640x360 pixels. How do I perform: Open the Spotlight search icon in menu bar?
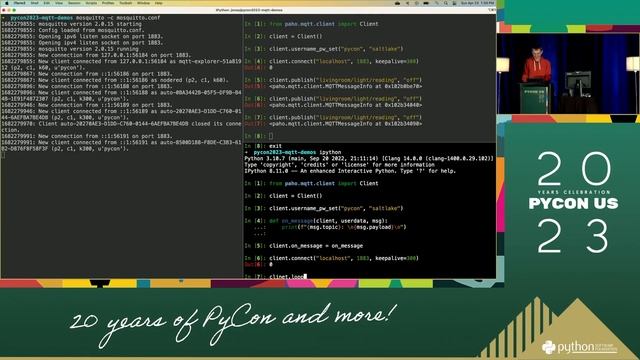(x=446, y=3)
